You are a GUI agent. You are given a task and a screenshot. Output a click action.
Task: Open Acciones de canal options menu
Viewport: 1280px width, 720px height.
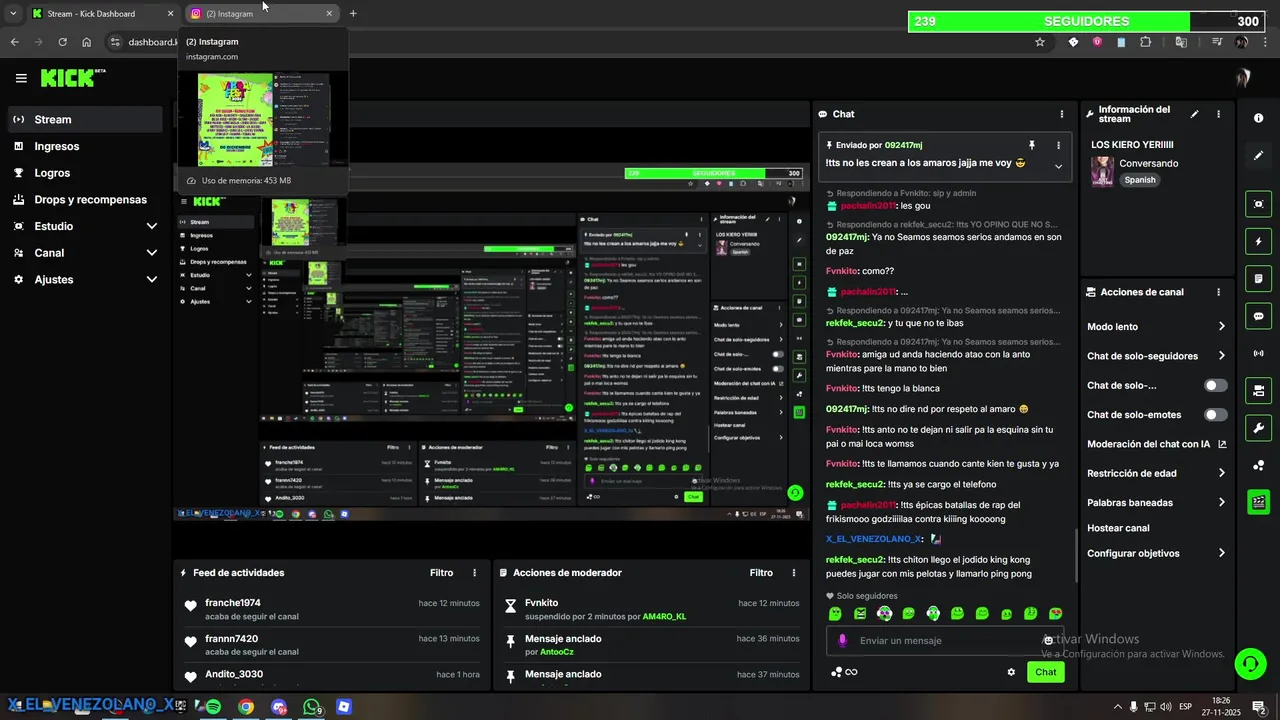coord(1218,292)
